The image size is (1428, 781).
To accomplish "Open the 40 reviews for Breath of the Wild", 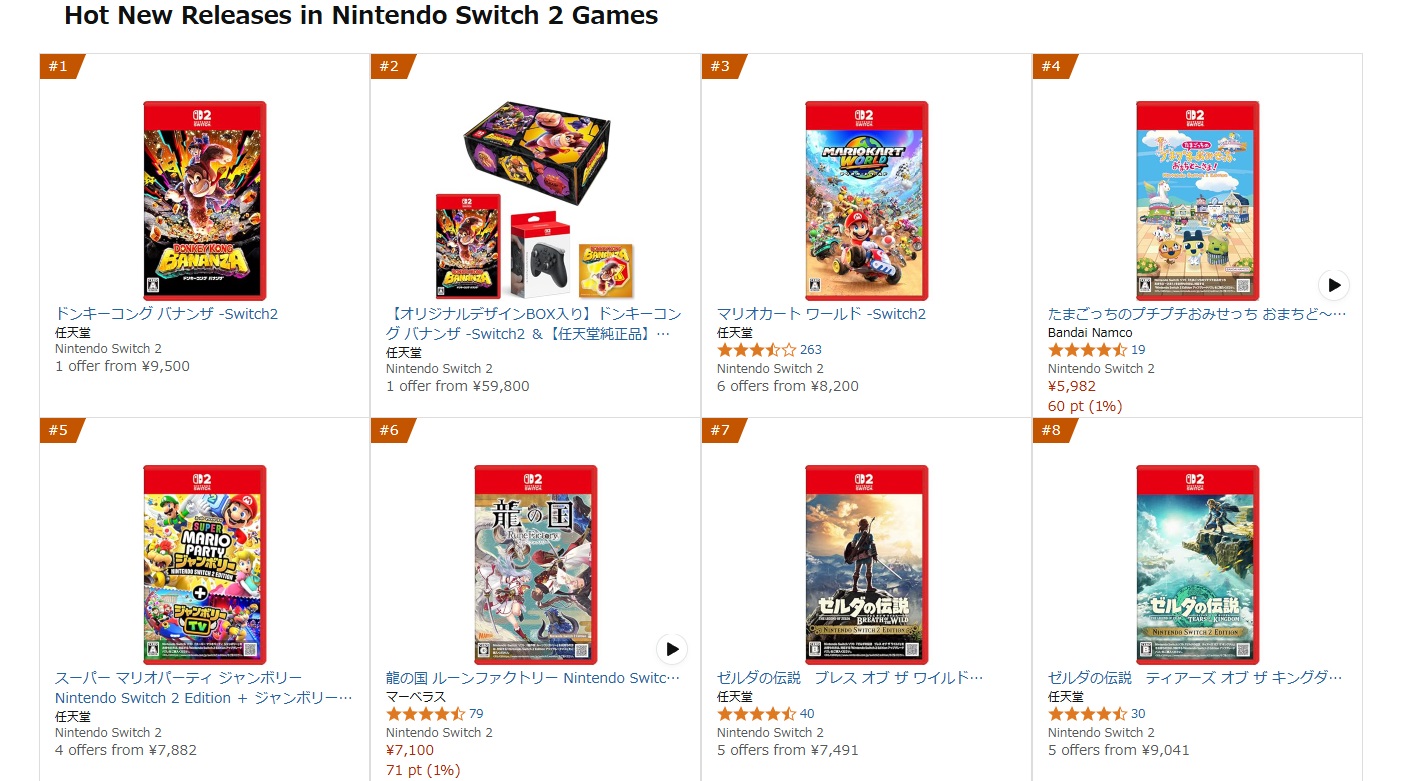I will (807, 714).
